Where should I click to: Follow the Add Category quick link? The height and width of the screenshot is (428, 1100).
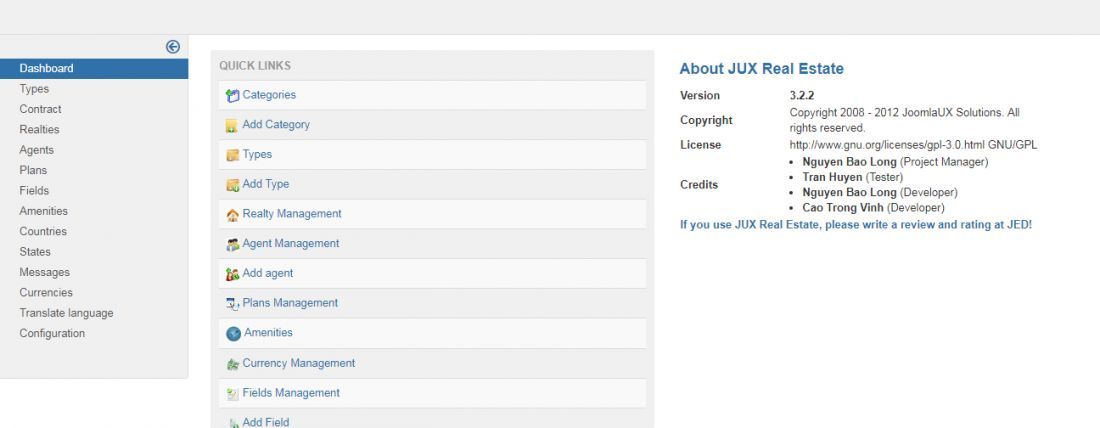click(x=276, y=124)
